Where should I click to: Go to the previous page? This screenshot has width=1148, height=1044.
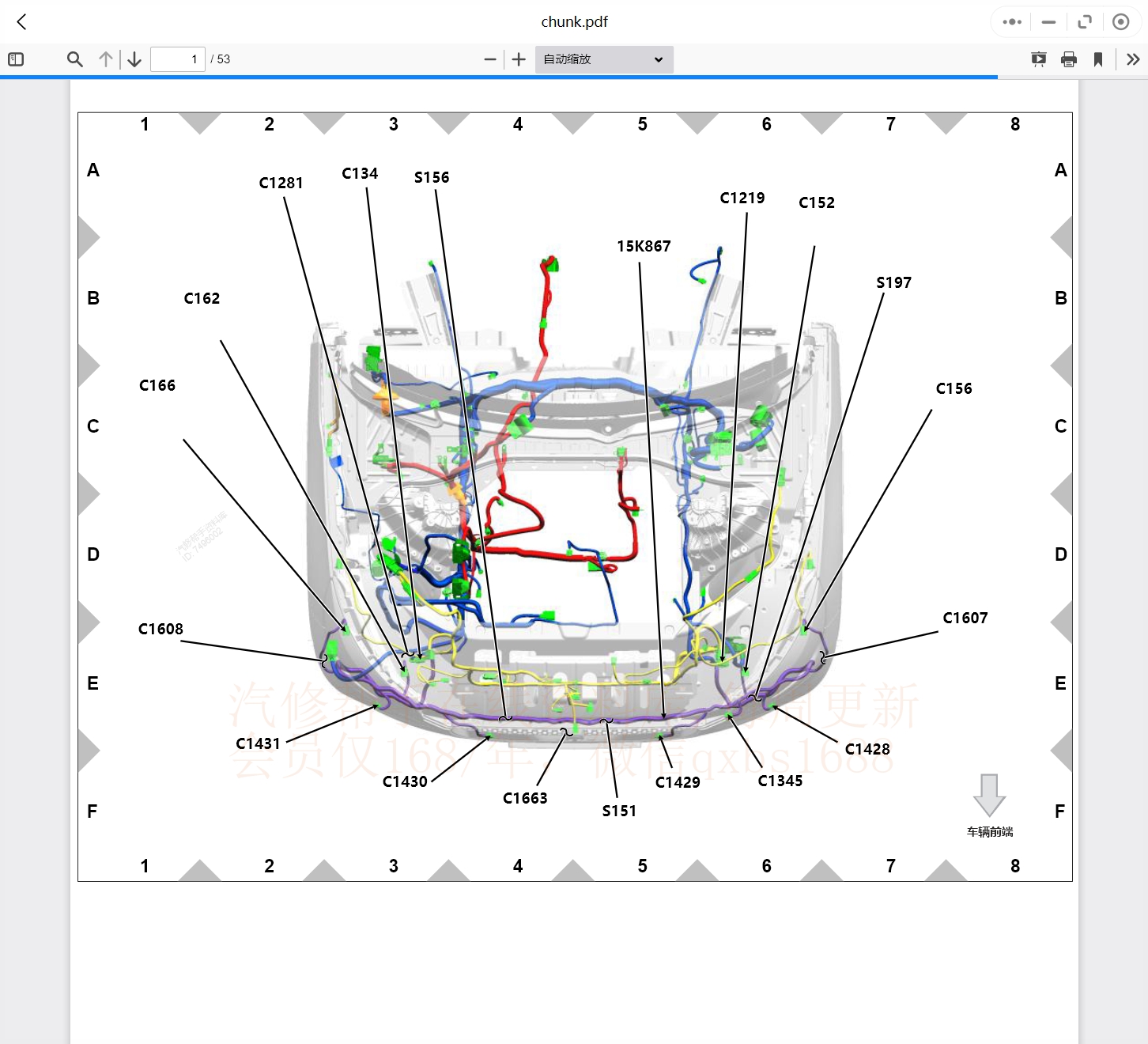(106, 59)
